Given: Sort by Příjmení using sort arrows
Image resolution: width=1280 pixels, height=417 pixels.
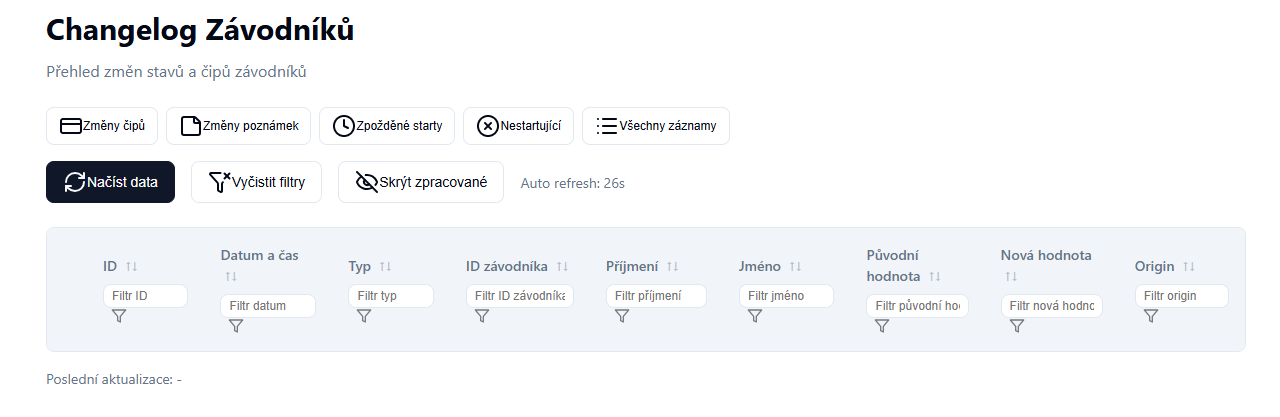Looking at the screenshot, I should tap(672, 267).
